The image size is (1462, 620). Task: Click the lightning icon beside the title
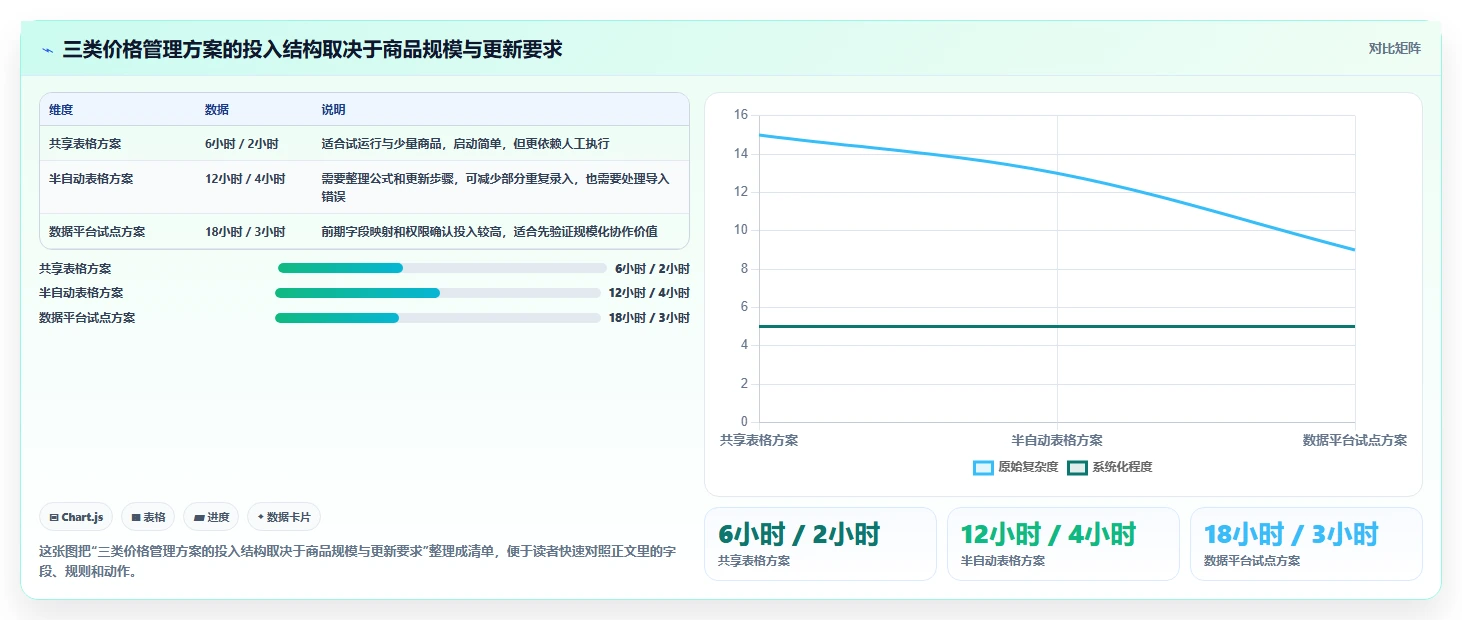coord(47,49)
